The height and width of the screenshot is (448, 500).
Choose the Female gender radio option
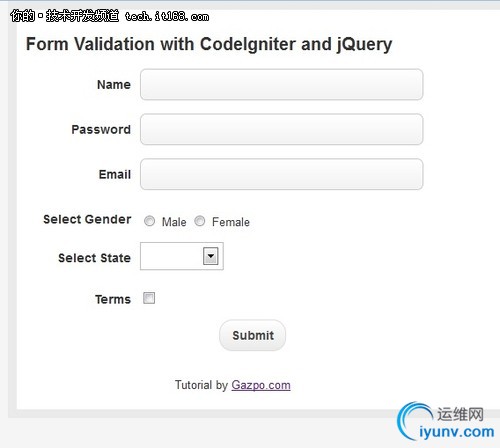(200, 221)
